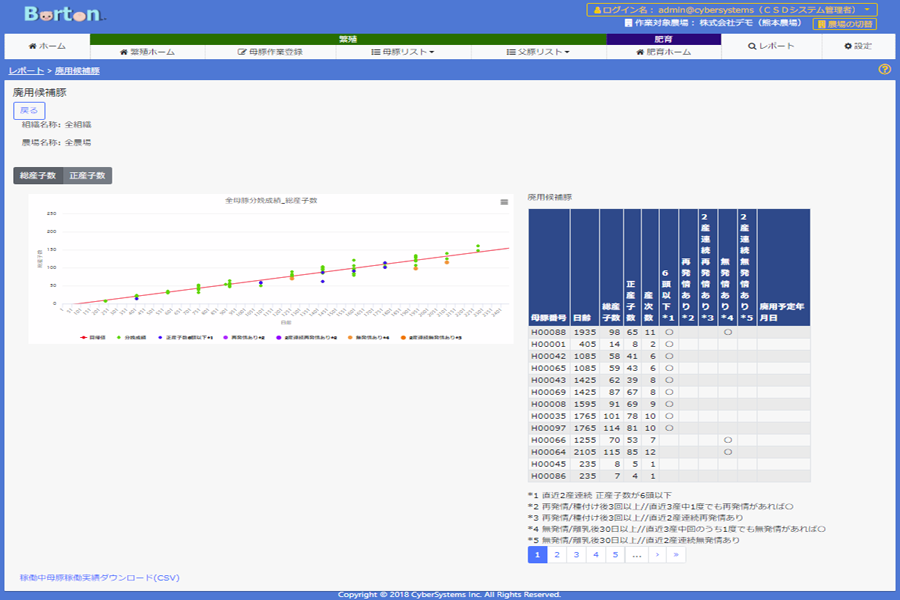The width and height of the screenshot is (900, 600).
Task: Toggle the 目標値 legend series
Action: point(93,338)
